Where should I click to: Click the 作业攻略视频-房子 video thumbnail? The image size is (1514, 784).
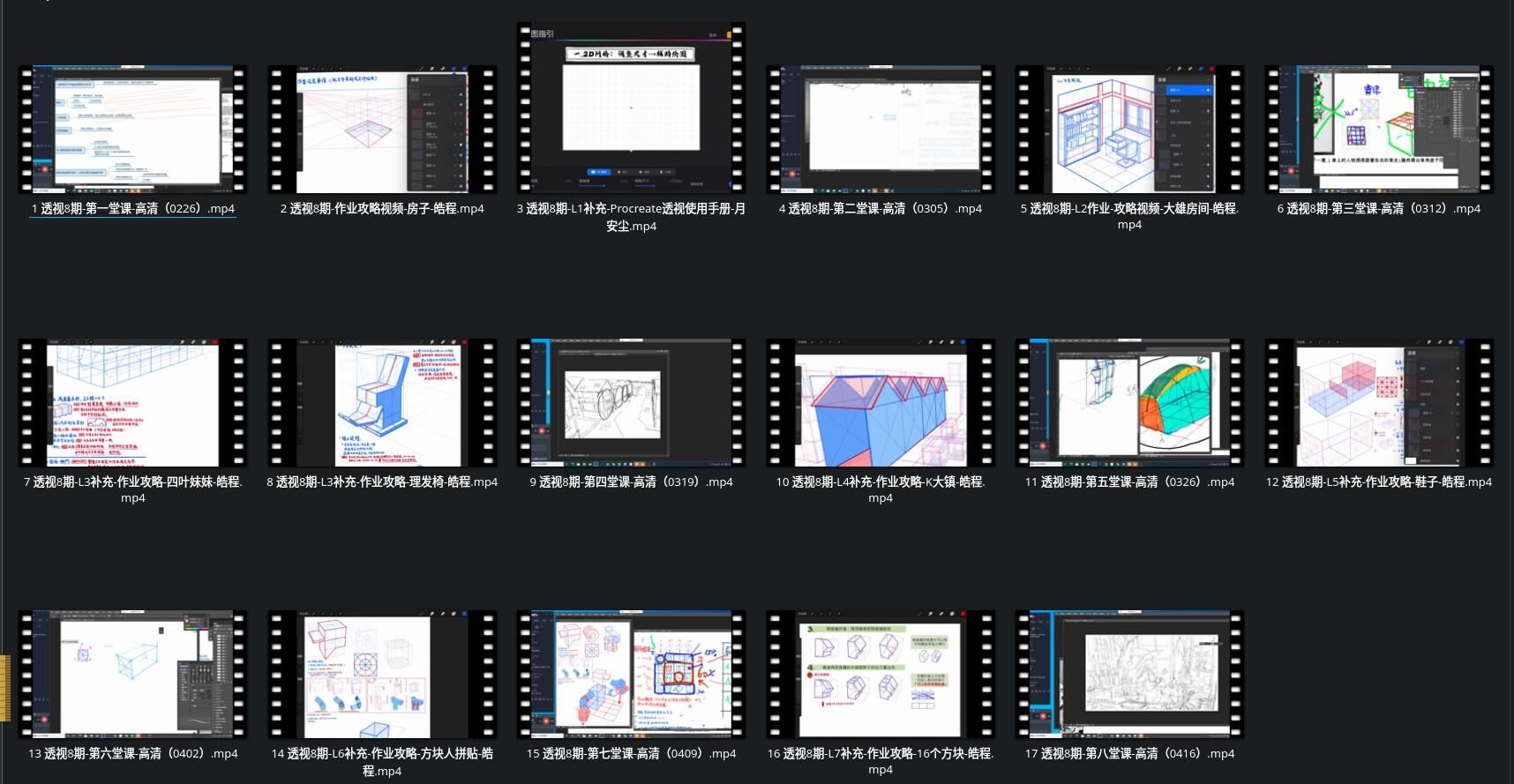point(382,129)
